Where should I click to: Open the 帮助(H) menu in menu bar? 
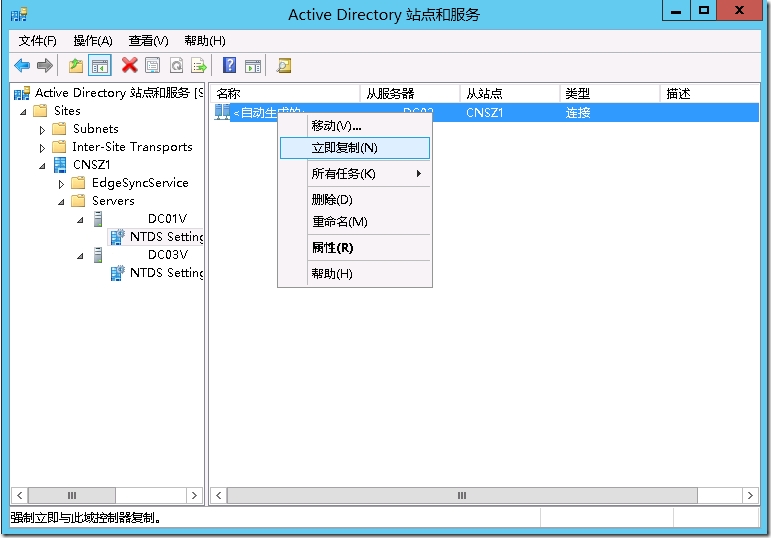(205, 40)
